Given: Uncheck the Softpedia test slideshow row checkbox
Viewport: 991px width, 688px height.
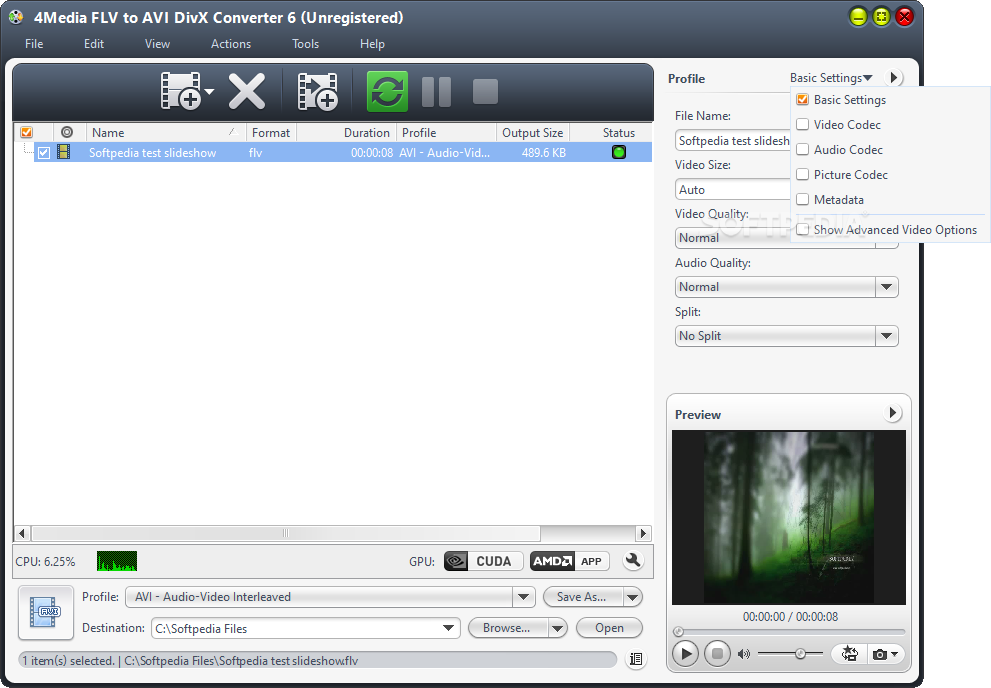Looking at the screenshot, I should coord(44,152).
